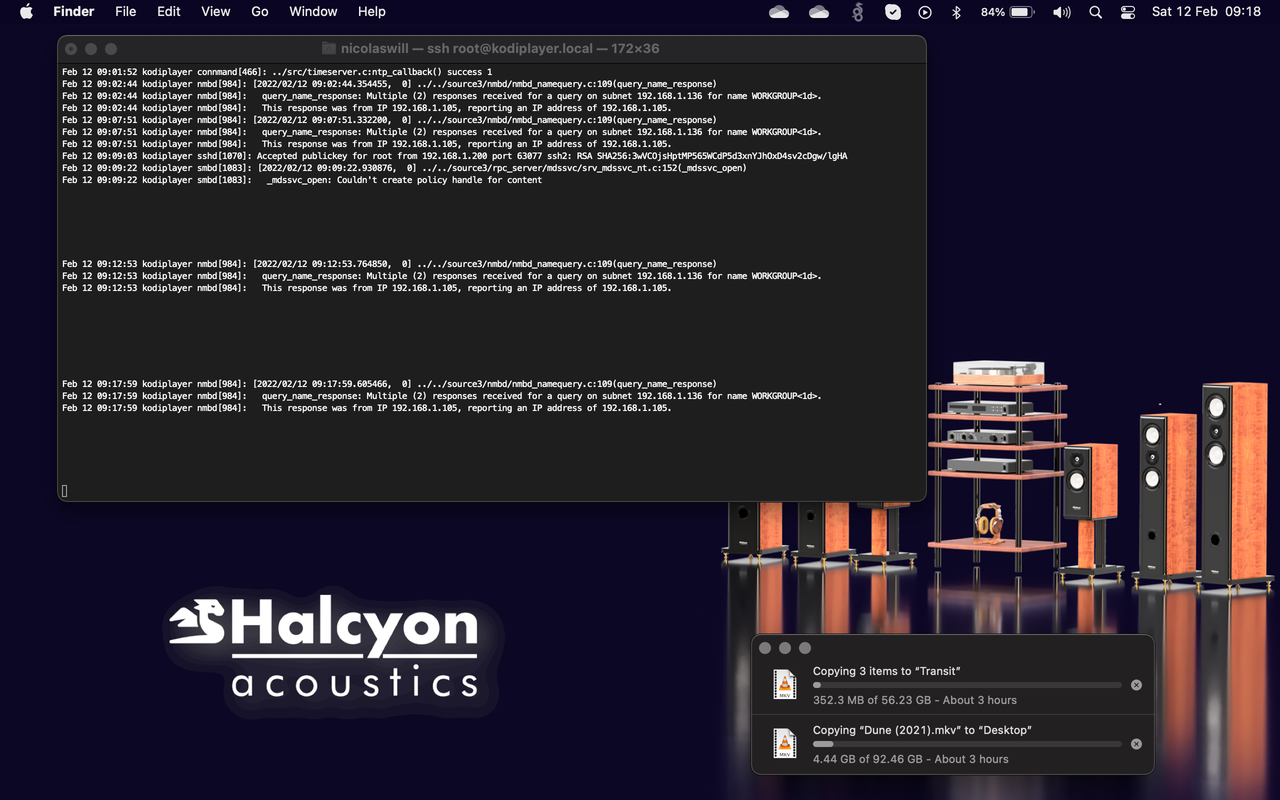Open Control Center from the menu bar
The height and width of the screenshot is (800, 1280).
click(x=1128, y=12)
